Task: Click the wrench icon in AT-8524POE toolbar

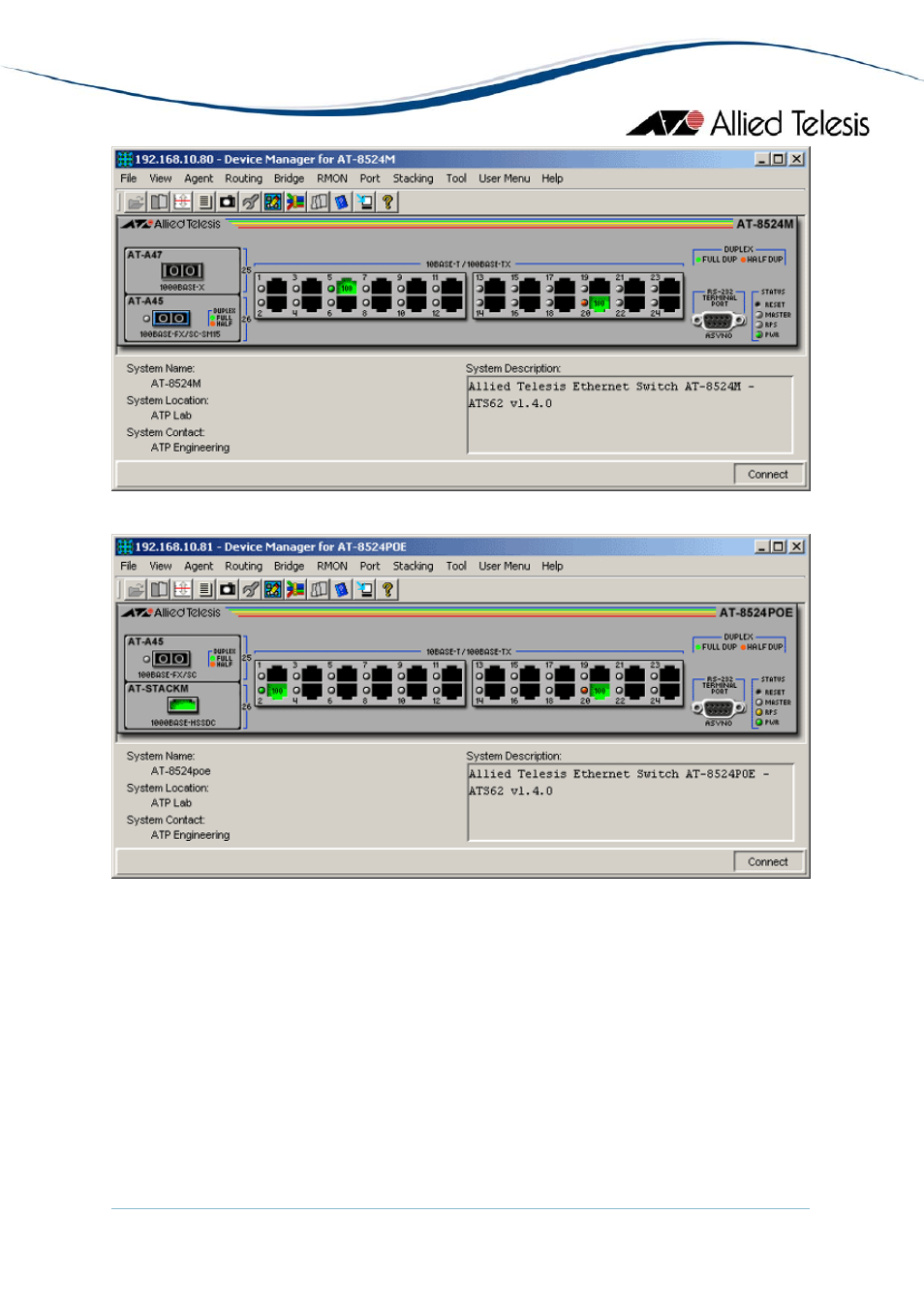Action: (250, 589)
